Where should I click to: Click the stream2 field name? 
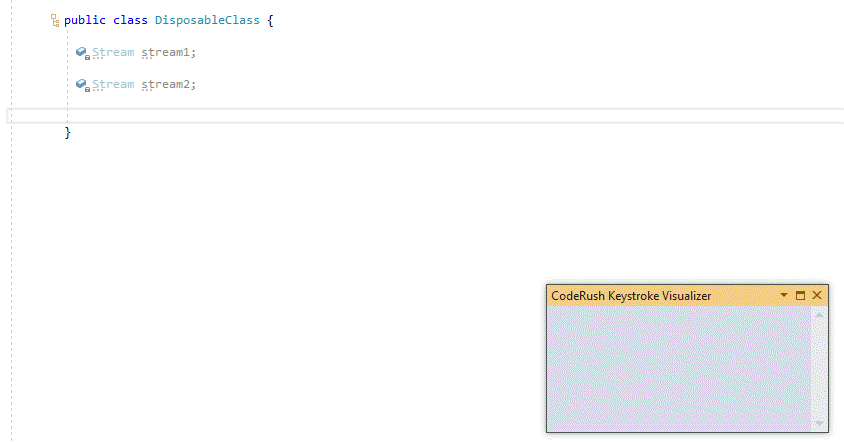coord(166,85)
